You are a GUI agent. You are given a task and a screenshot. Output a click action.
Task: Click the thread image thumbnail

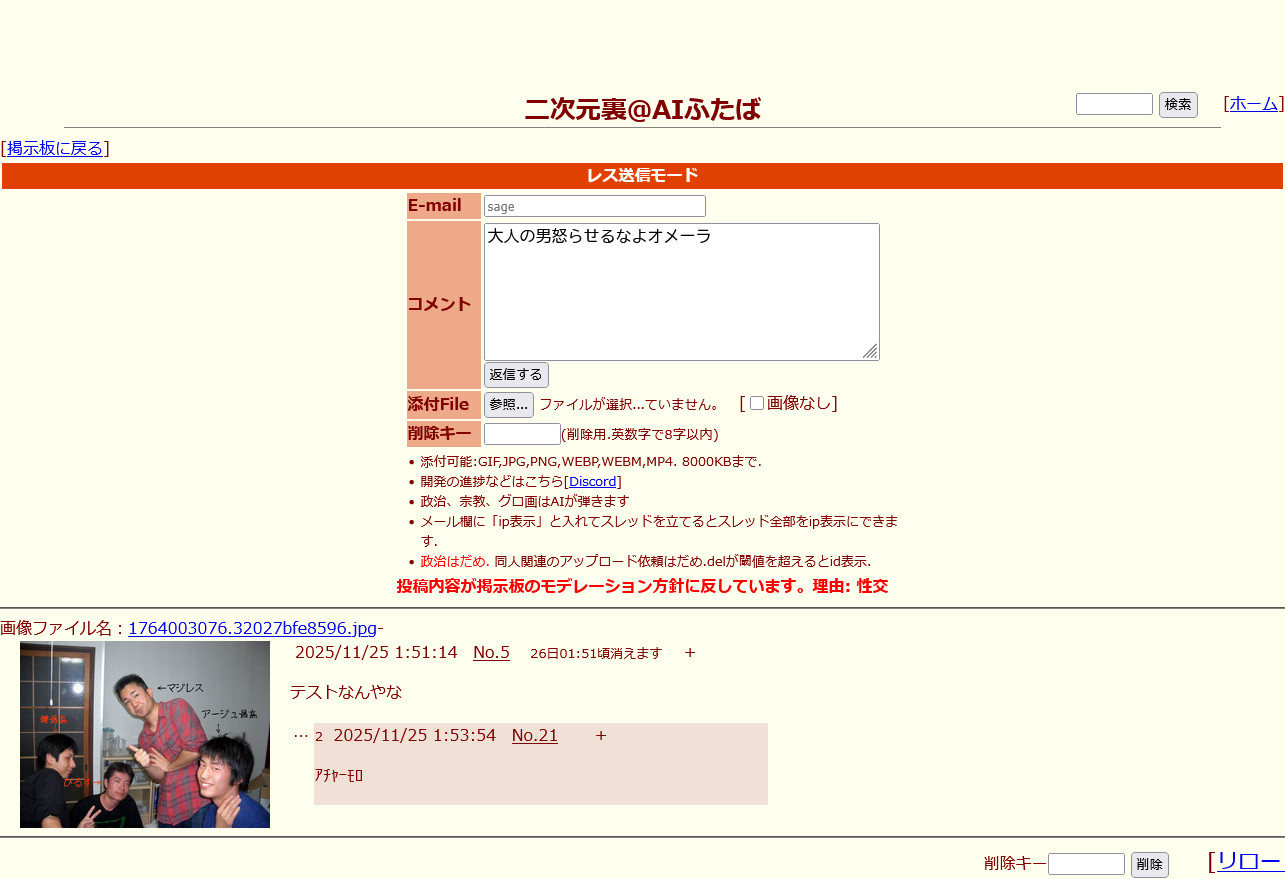[x=145, y=734]
